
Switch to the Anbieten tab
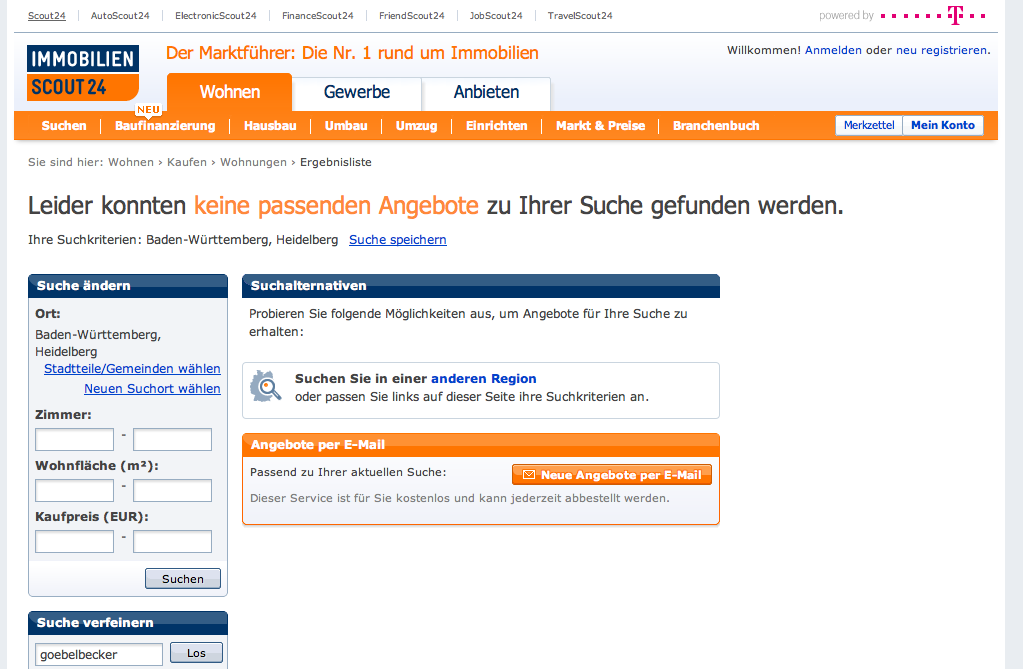(487, 92)
